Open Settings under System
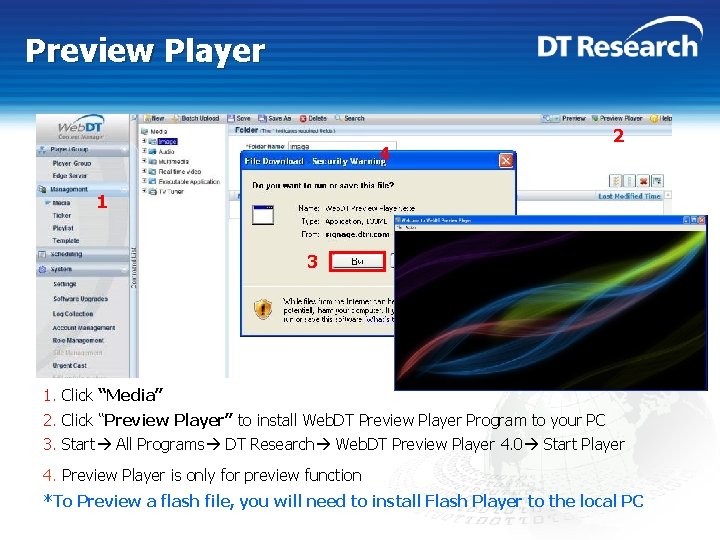 pos(65,284)
